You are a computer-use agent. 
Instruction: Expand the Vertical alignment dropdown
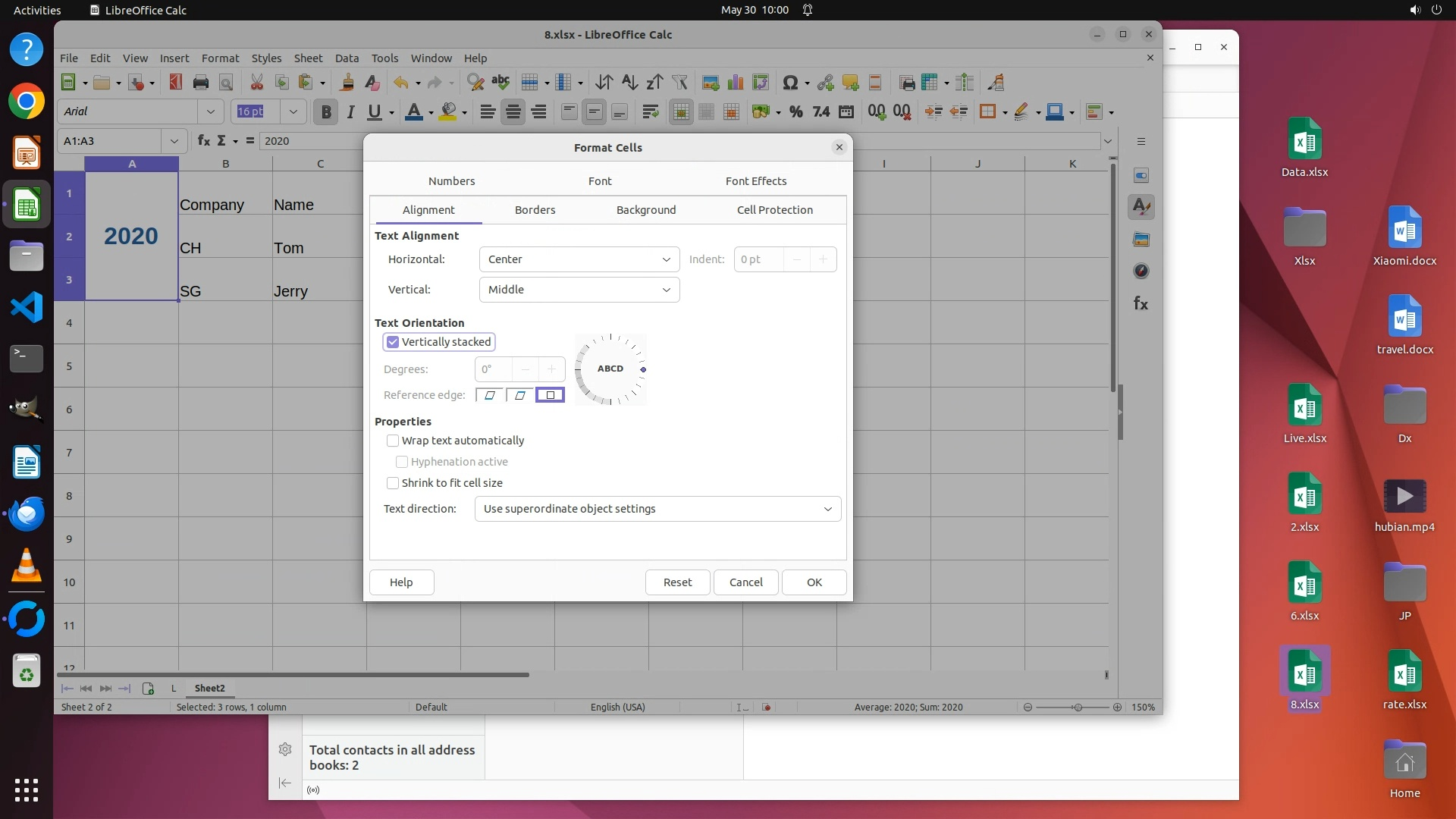click(x=579, y=290)
